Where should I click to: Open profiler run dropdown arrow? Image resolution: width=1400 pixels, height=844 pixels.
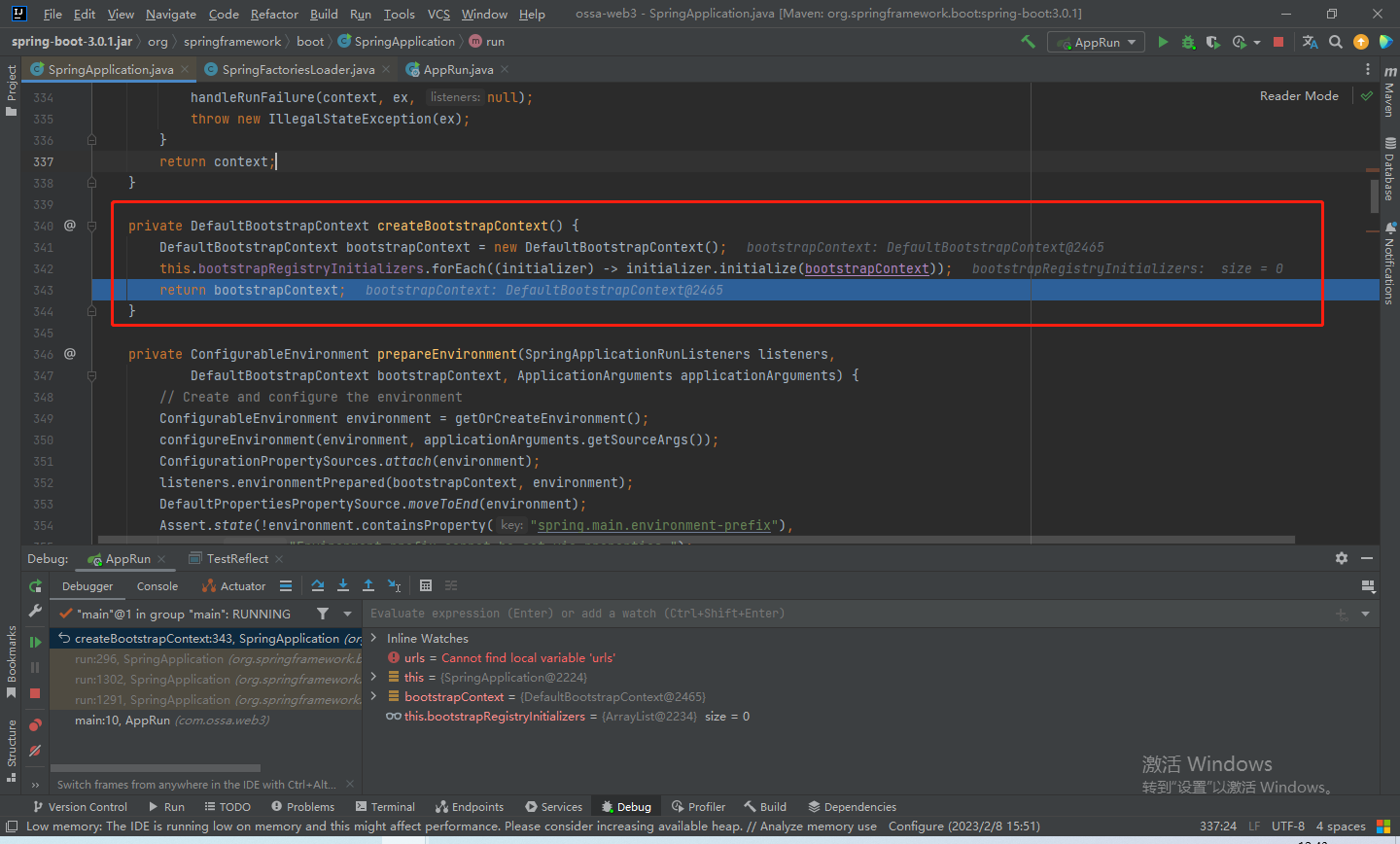tap(1257, 42)
